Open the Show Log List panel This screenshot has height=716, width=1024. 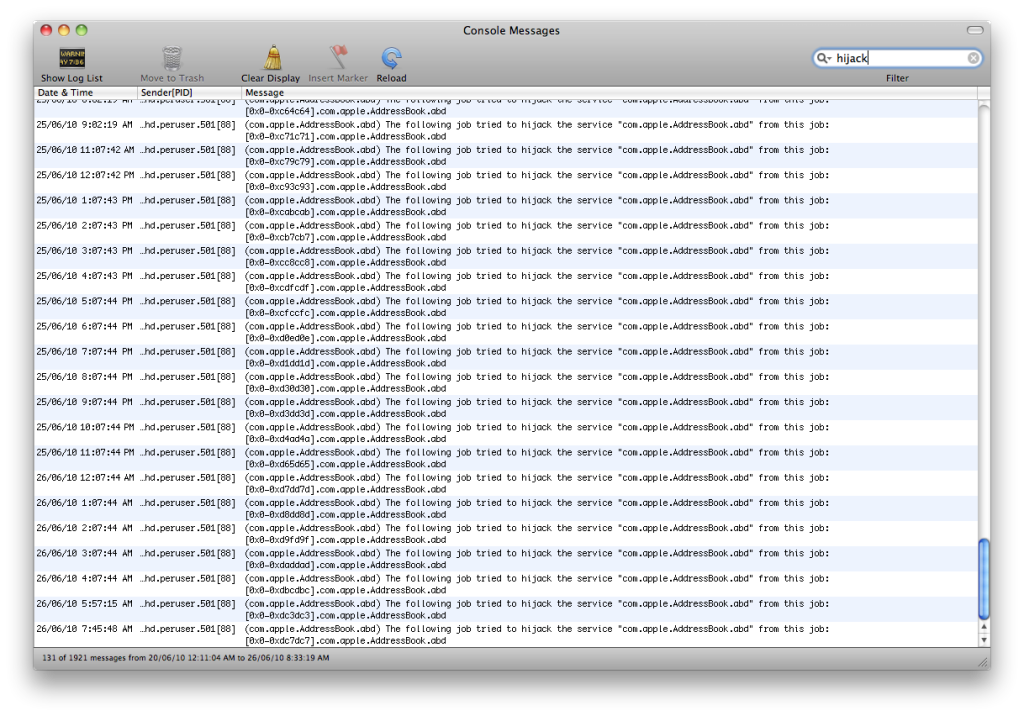pyautogui.click(x=72, y=65)
